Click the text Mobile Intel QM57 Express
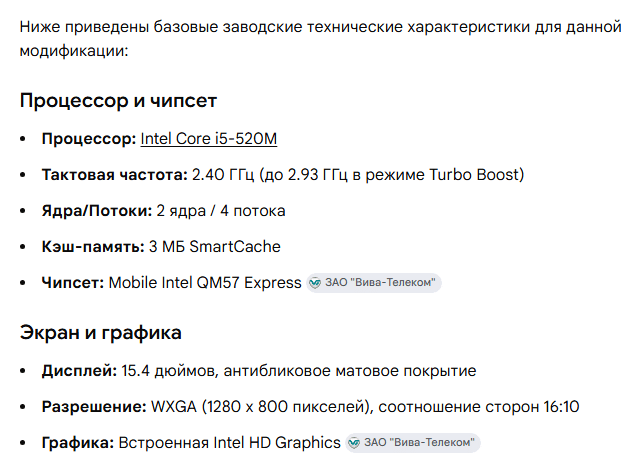This screenshot has width=636, height=460. point(205,283)
